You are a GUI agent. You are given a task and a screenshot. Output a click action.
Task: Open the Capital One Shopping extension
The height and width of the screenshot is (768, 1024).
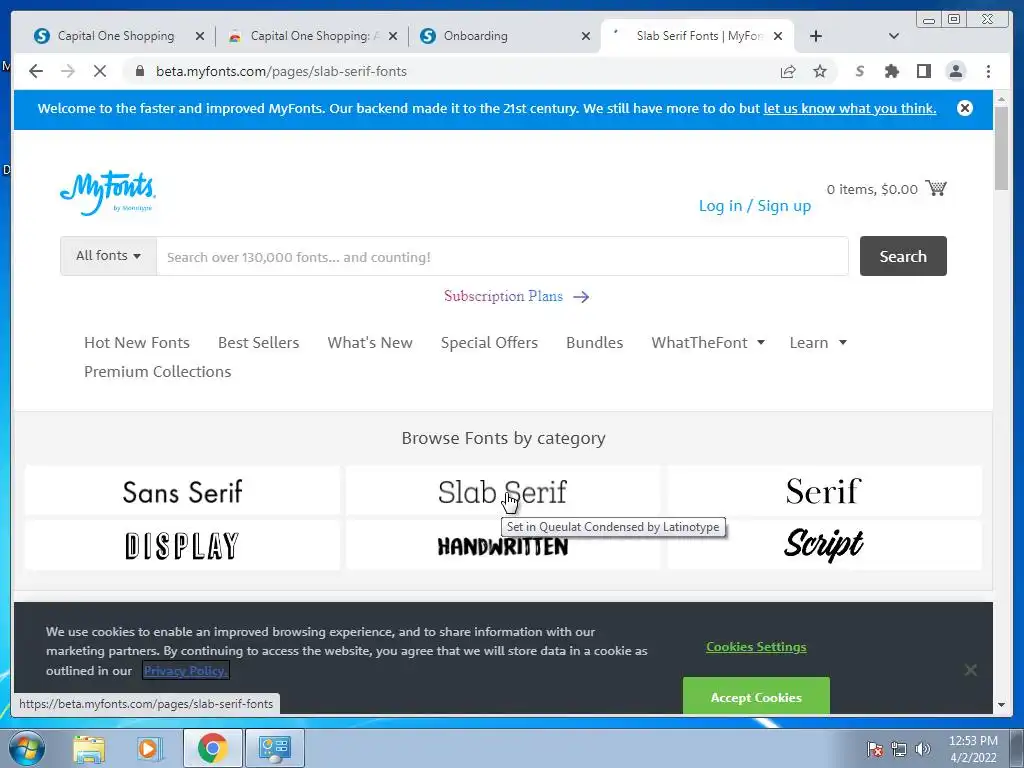pos(859,71)
